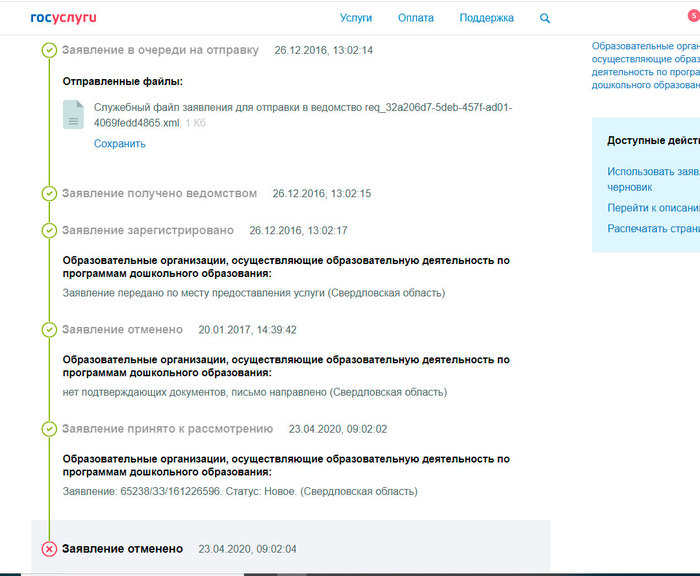Viewport: 700px width, 576px height.
Task: Go to service description link
Action: (x=652, y=208)
